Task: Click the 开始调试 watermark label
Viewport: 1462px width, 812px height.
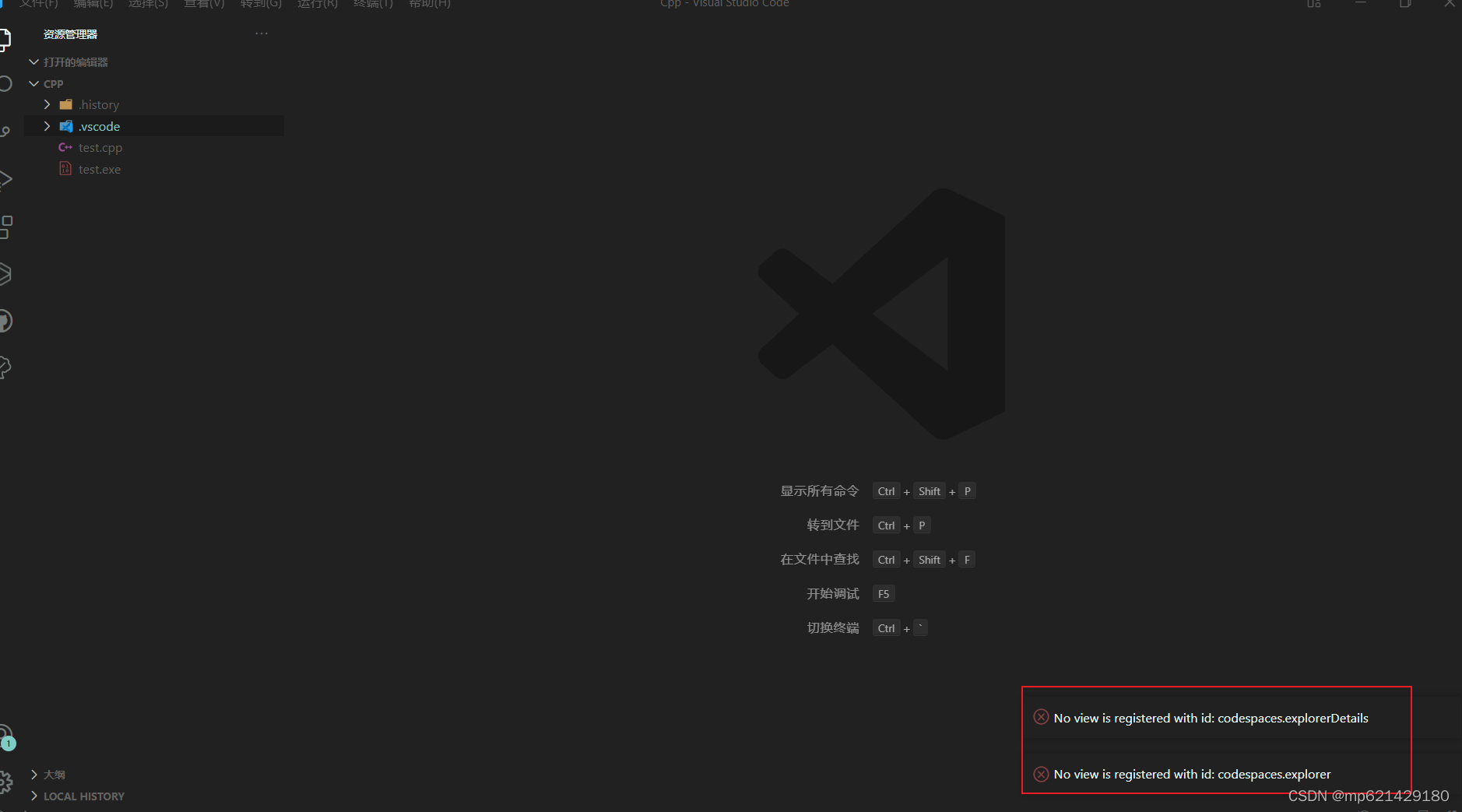Action: 833,593
